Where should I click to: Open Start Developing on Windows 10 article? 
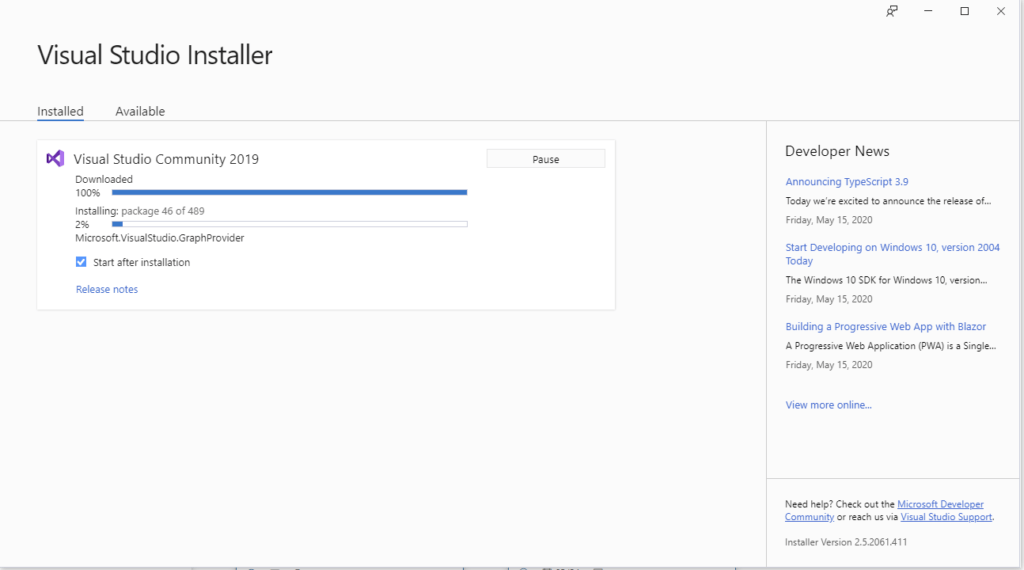(892, 248)
